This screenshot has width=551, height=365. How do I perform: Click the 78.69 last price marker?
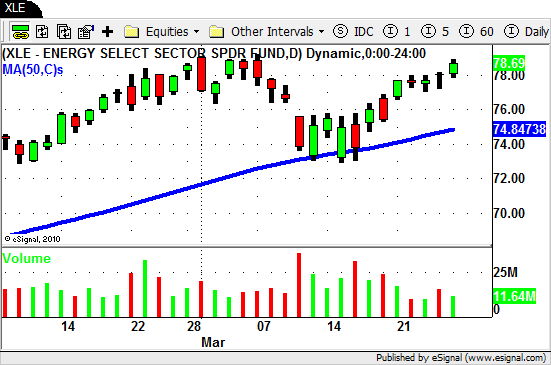click(509, 63)
